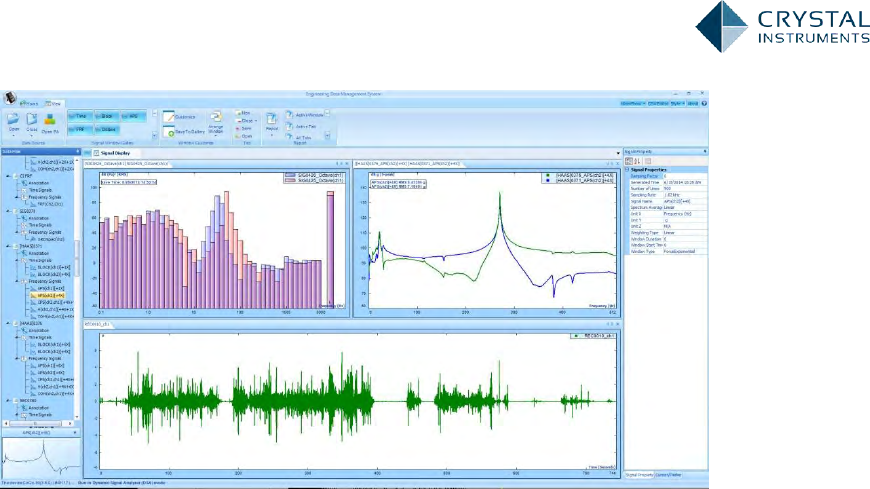Screen dimensions: 870x489
Task: Click the categorized view icon in properties
Action: [629, 161]
